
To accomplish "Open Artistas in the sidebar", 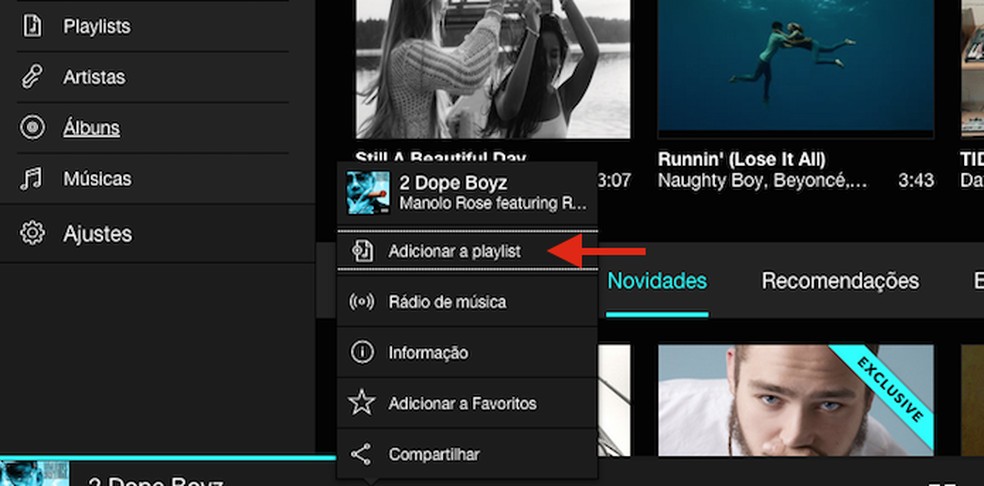I will pos(94,77).
